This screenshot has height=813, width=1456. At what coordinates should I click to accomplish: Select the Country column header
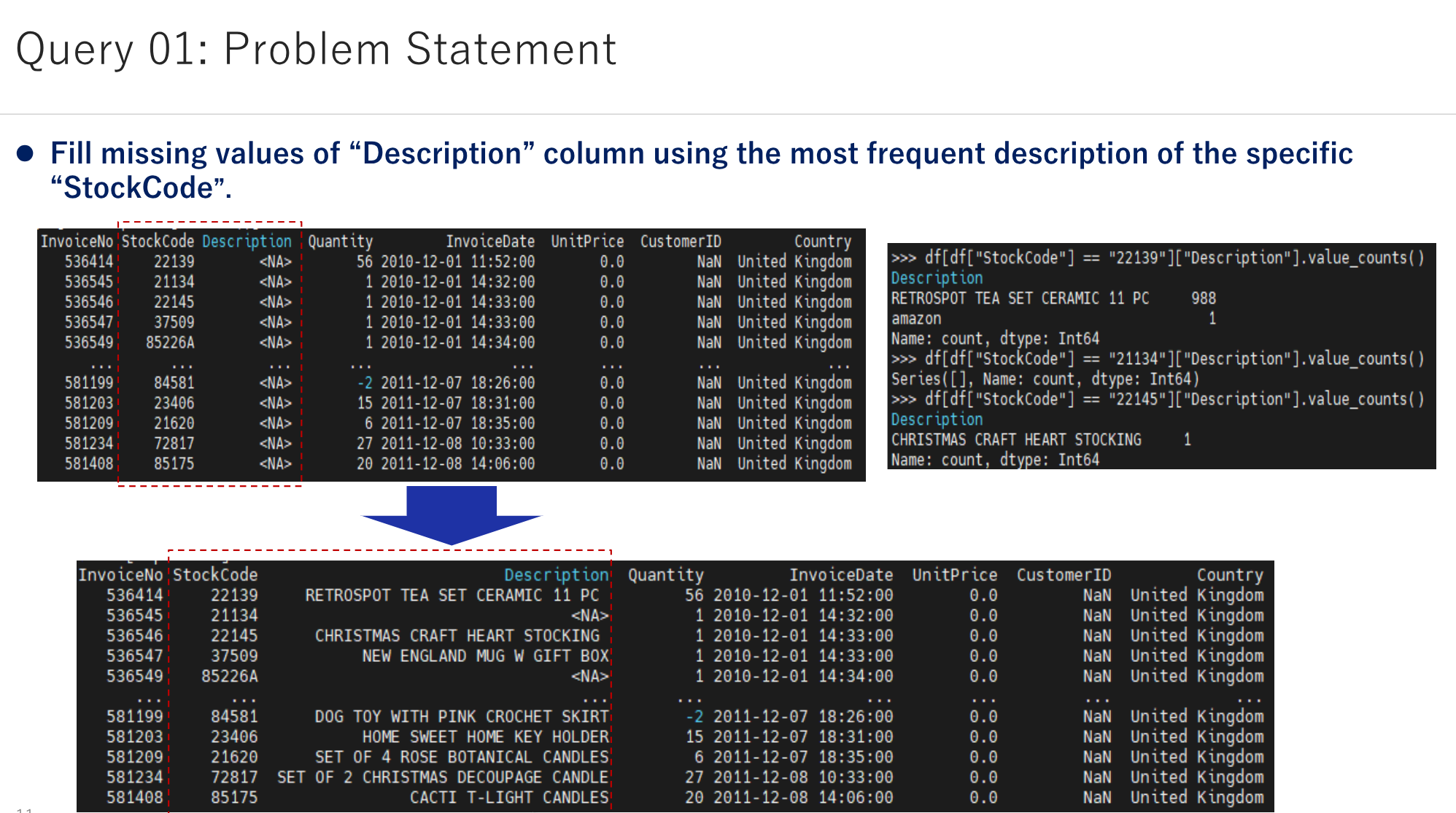coord(822,241)
